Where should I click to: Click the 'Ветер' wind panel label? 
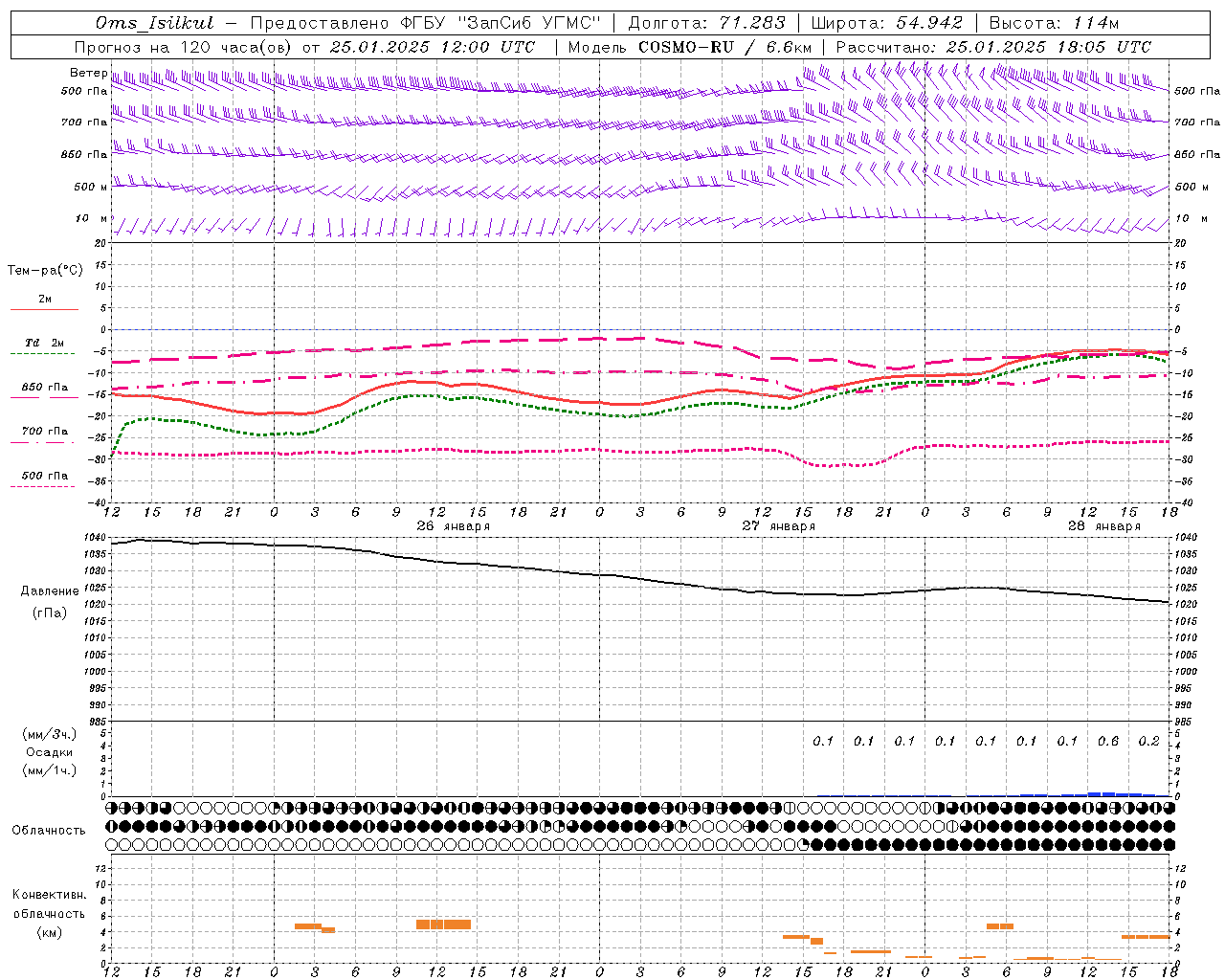88,73
